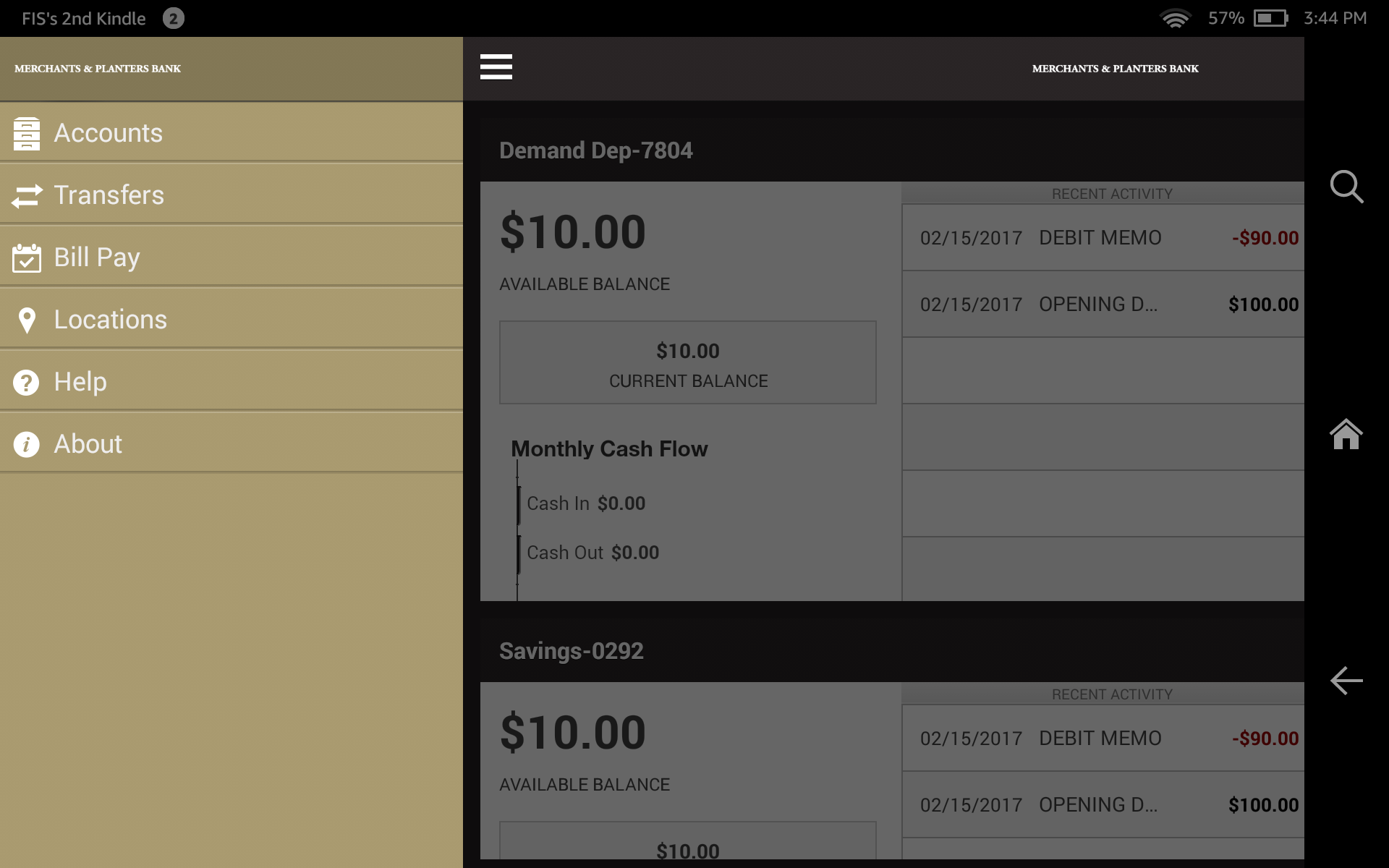Expand the Demand Dep-7804 account details
Screen dimensions: 1389x868
point(595,150)
